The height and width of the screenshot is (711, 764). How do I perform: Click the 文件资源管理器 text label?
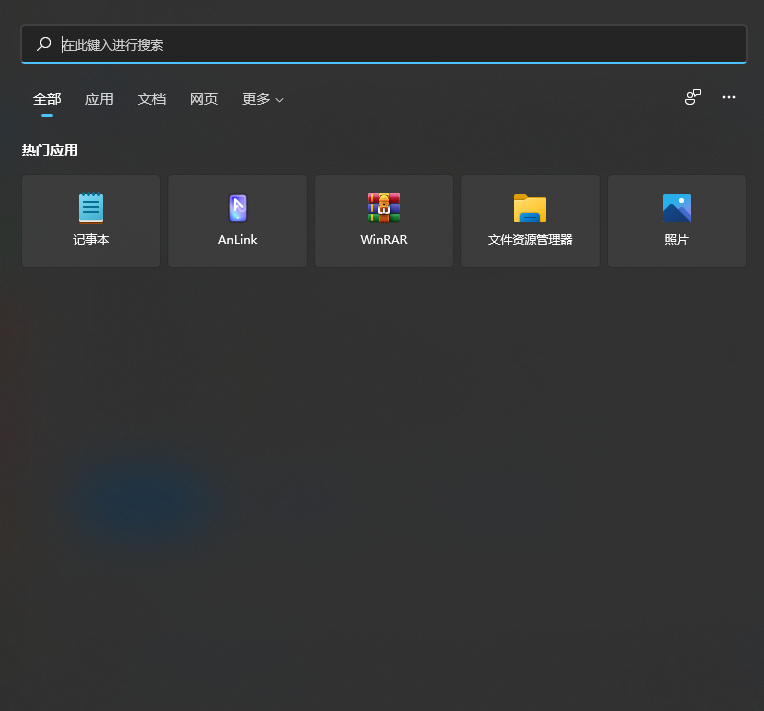coord(530,240)
